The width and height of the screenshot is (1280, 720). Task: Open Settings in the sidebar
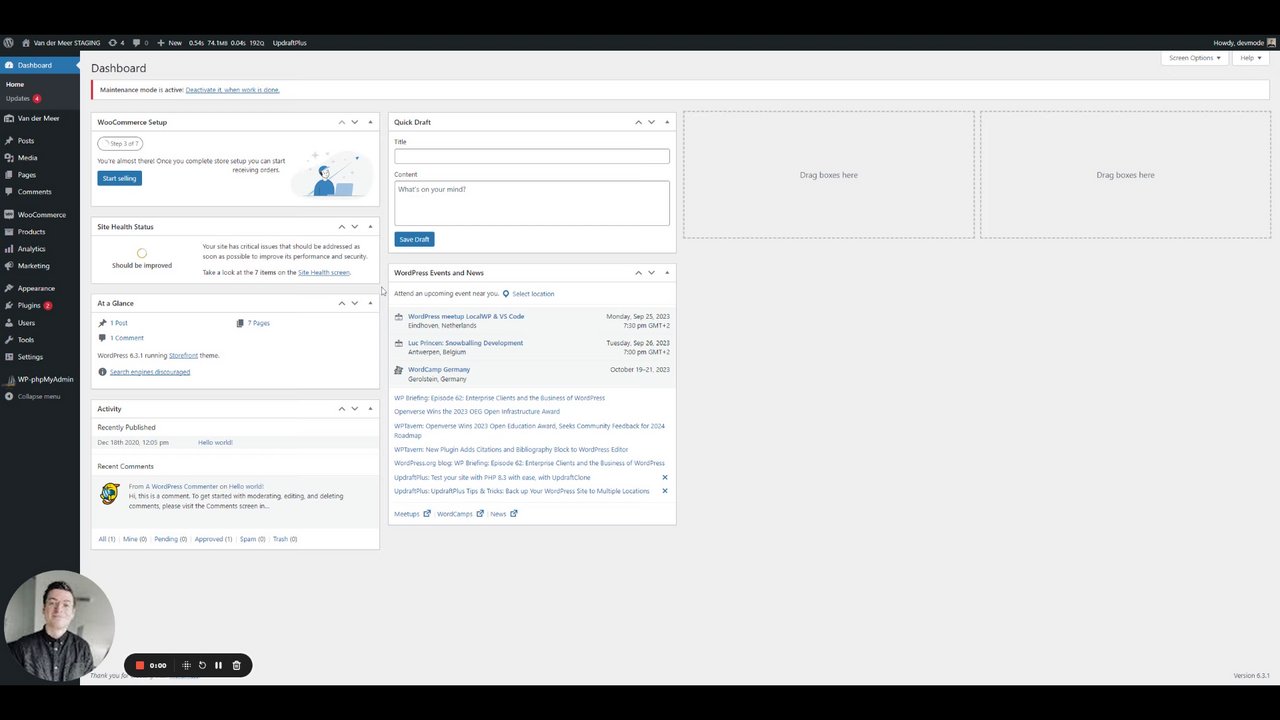pyautogui.click(x=30, y=357)
